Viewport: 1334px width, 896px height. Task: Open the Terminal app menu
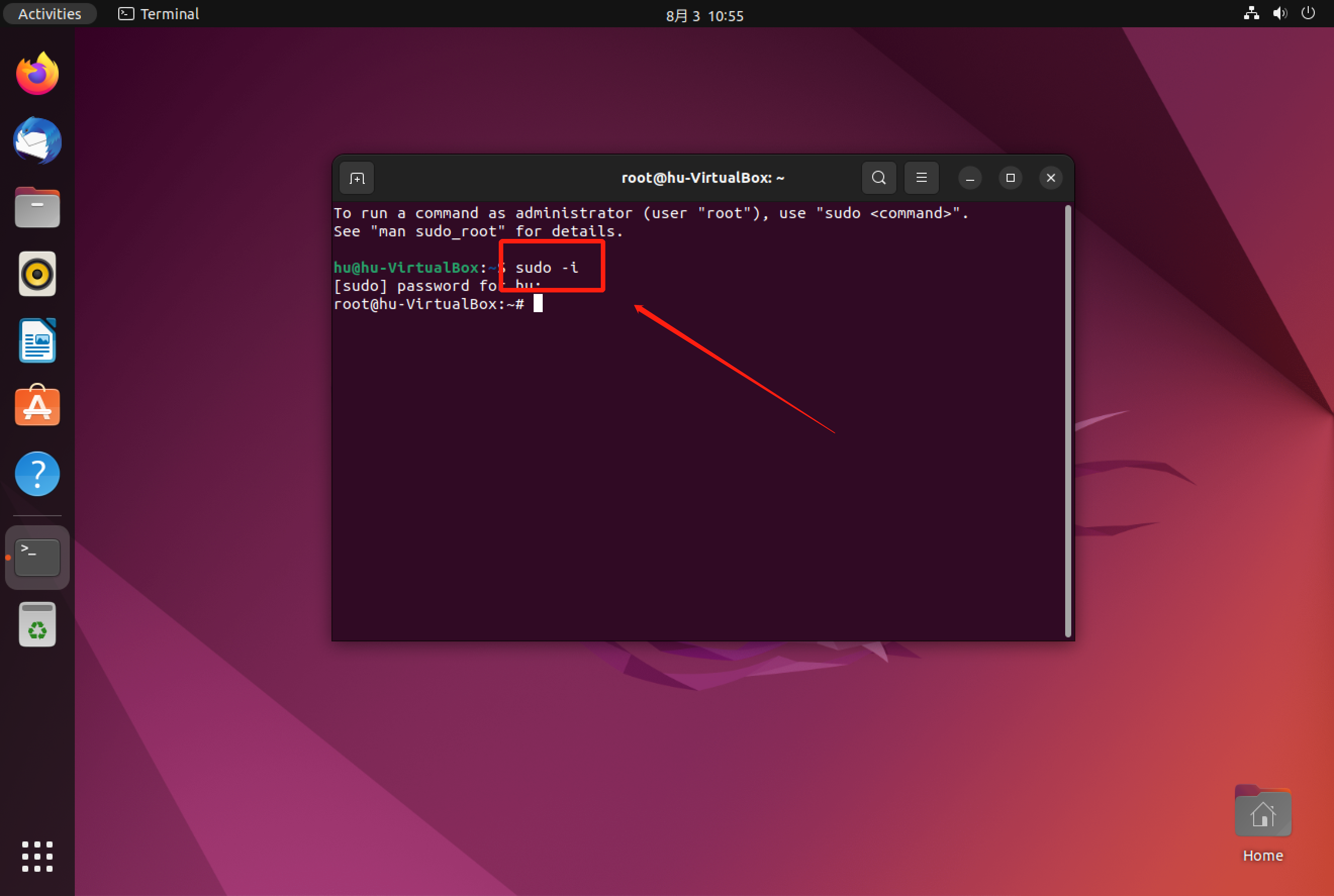point(159,14)
